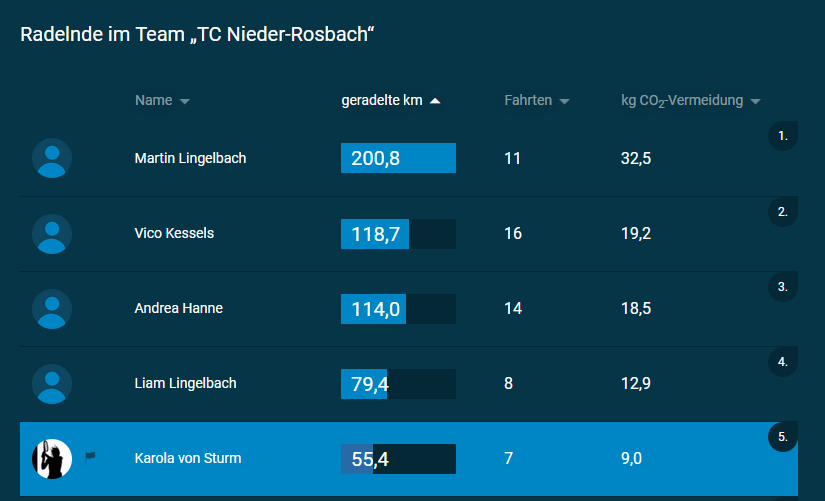Click the 200,8 km progress bar
Image resolution: width=825 pixels, height=501 pixels.
coord(398,158)
